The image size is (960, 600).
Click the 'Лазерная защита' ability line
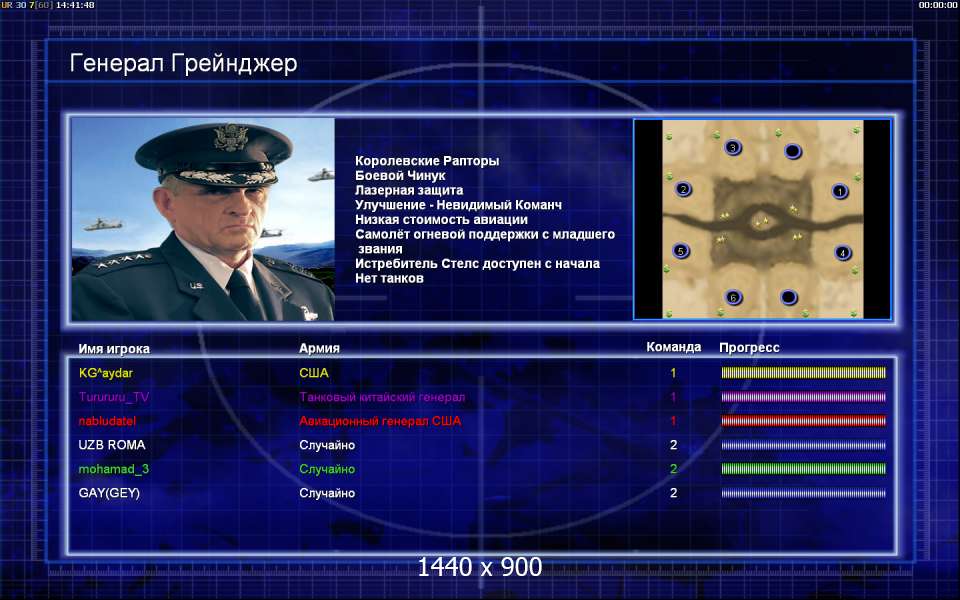click(x=409, y=190)
